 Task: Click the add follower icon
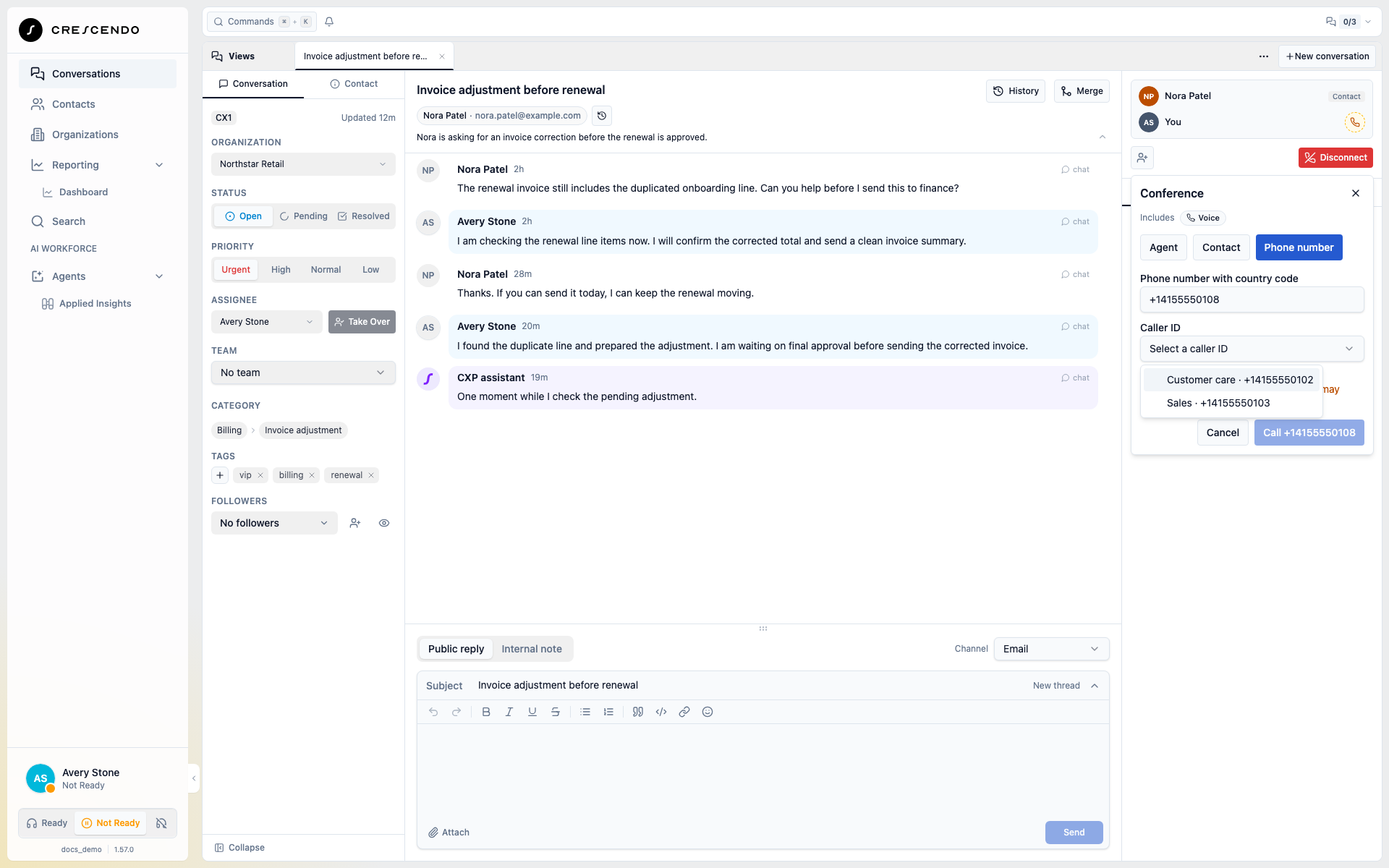pyautogui.click(x=355, y=523)
